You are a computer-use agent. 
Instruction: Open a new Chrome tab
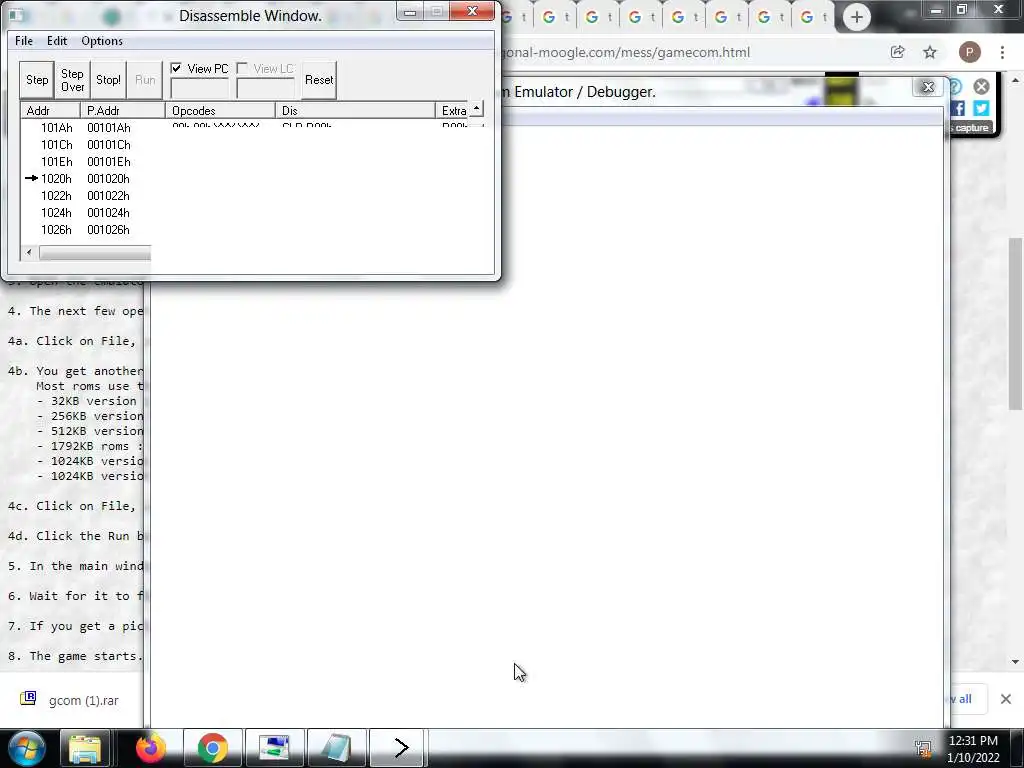pos(856,17)
